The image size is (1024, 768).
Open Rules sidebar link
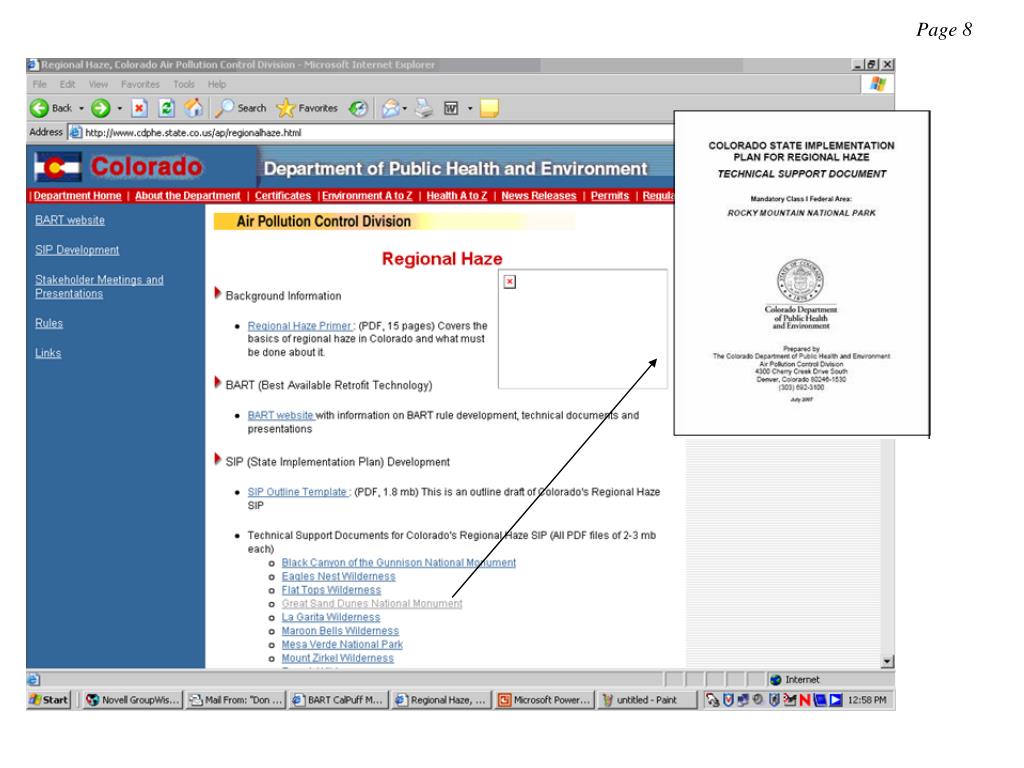(x=49, y=323)
